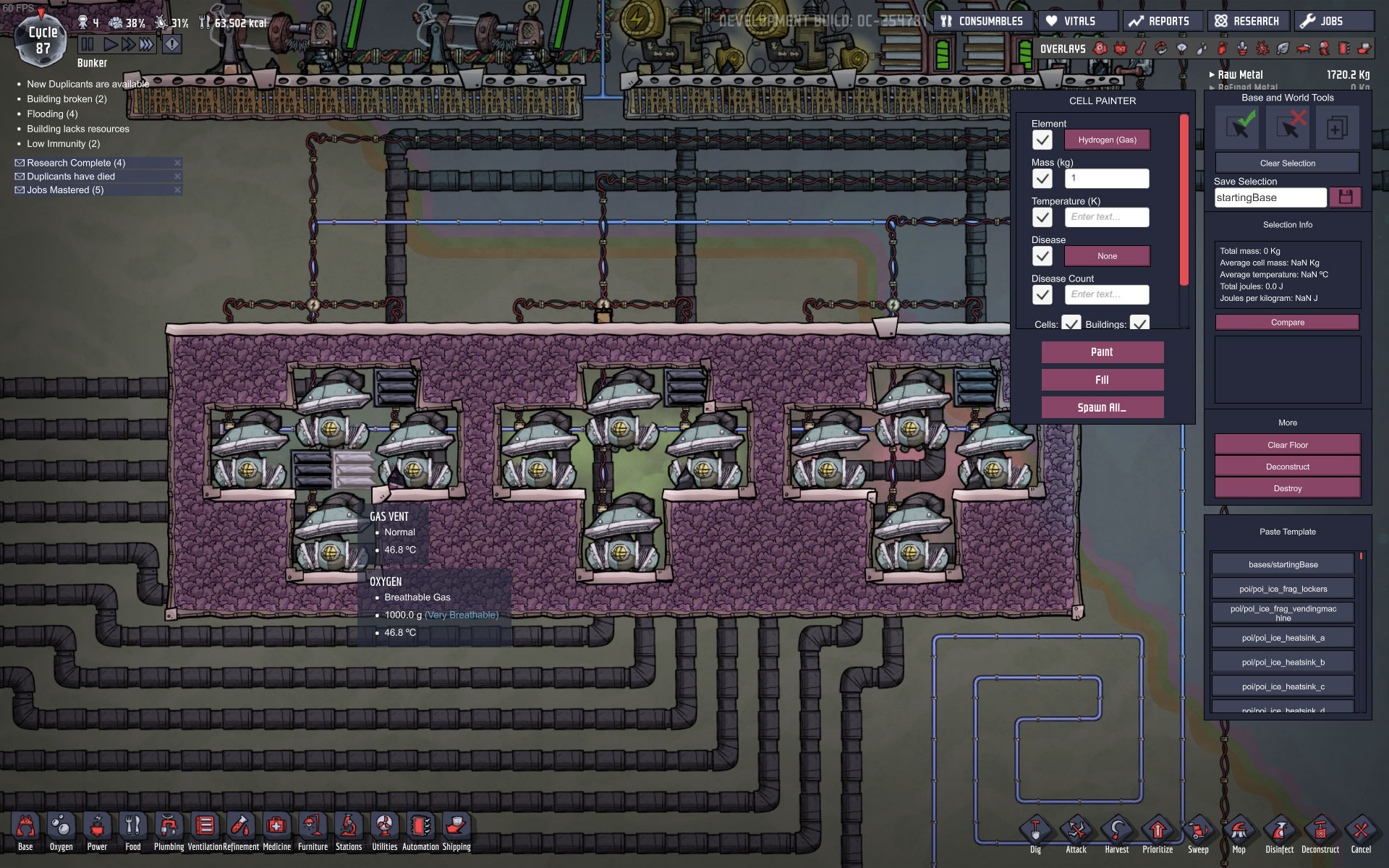This screenshot has height=868, width=1389.
Task: Toggle the Temperature (K) checkbox
Action: click(1042, 218)
